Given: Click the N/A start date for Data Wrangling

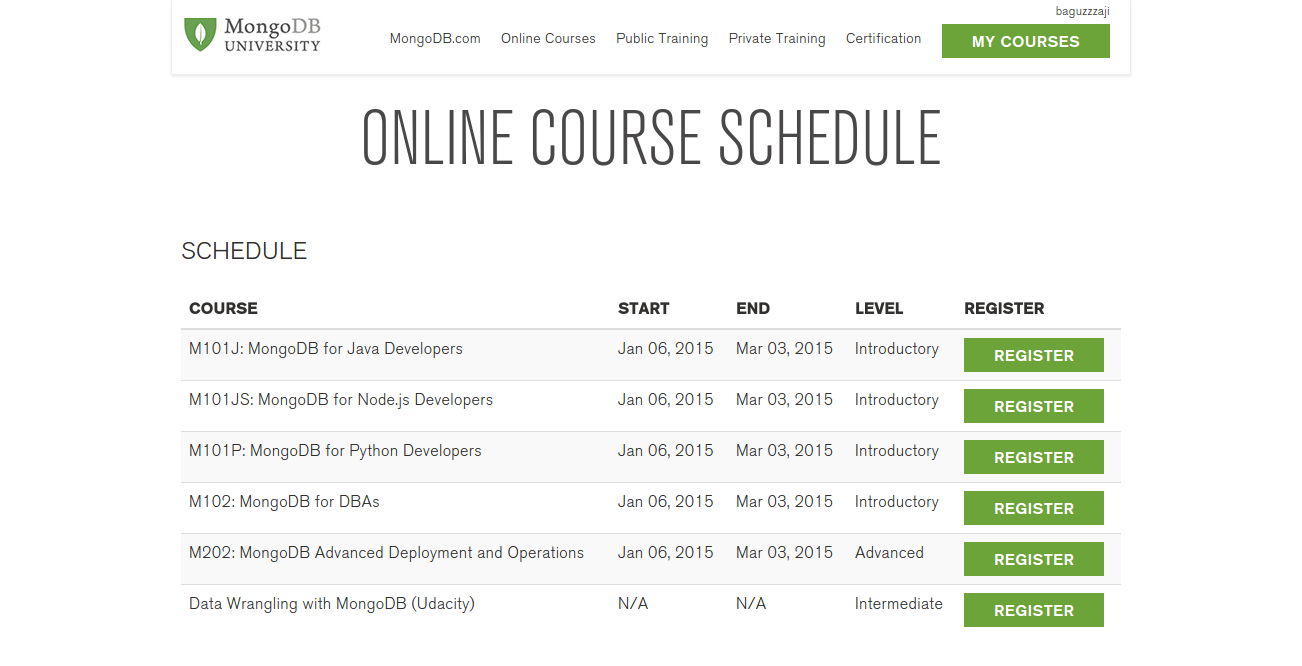Looking at the screenshot, I should [633, 604].
